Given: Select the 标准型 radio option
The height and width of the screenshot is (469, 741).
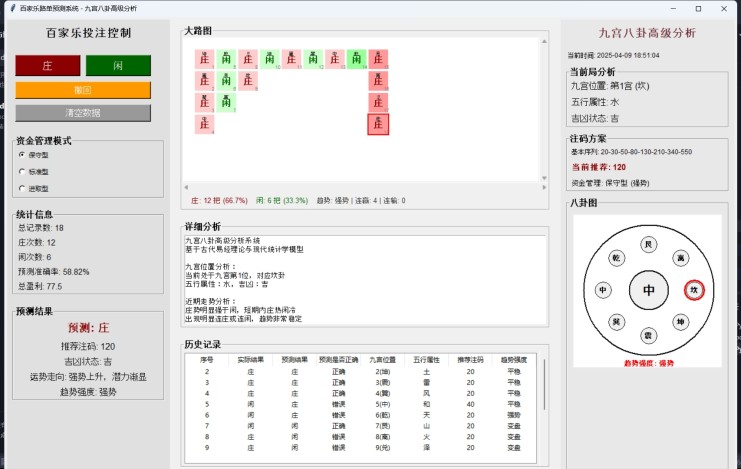Looking at the screenshot, I should coord(23,171).
